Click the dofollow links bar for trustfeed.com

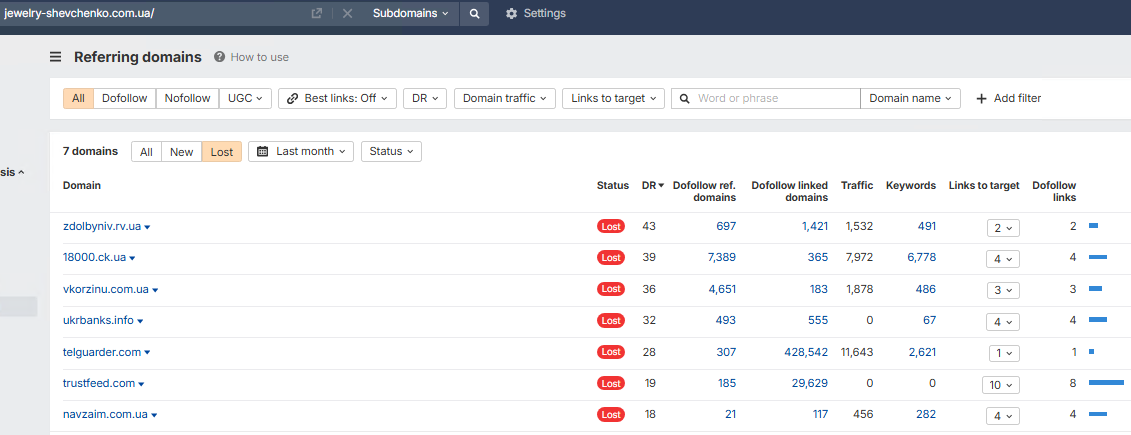pos(1106,383)
